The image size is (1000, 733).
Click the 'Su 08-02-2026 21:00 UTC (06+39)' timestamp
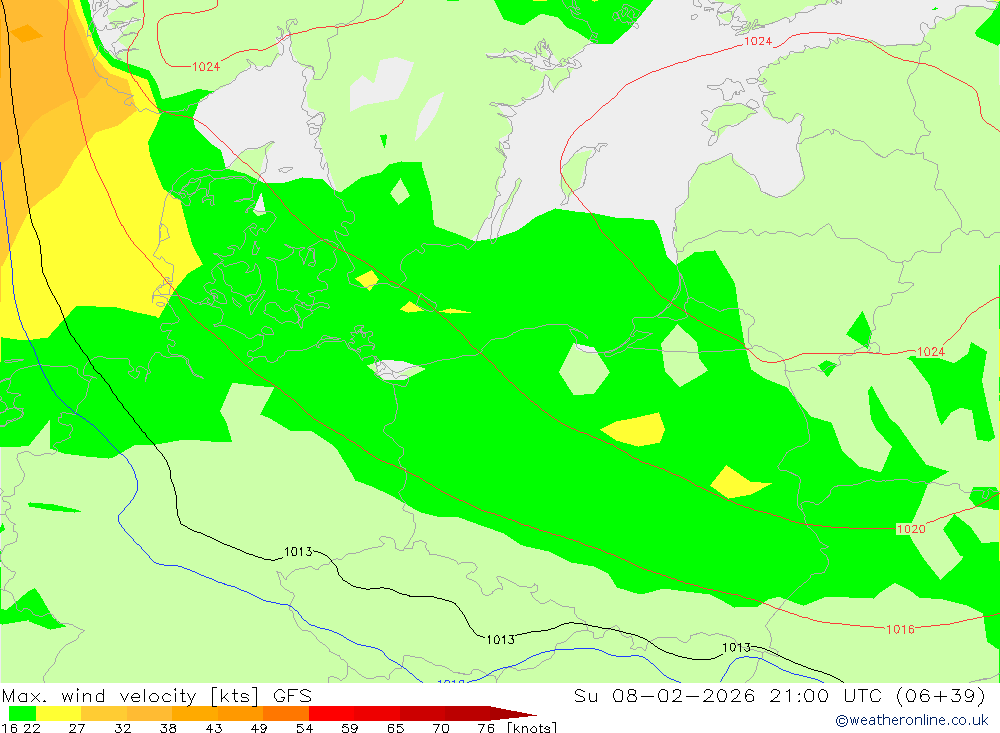coord(779,695)
